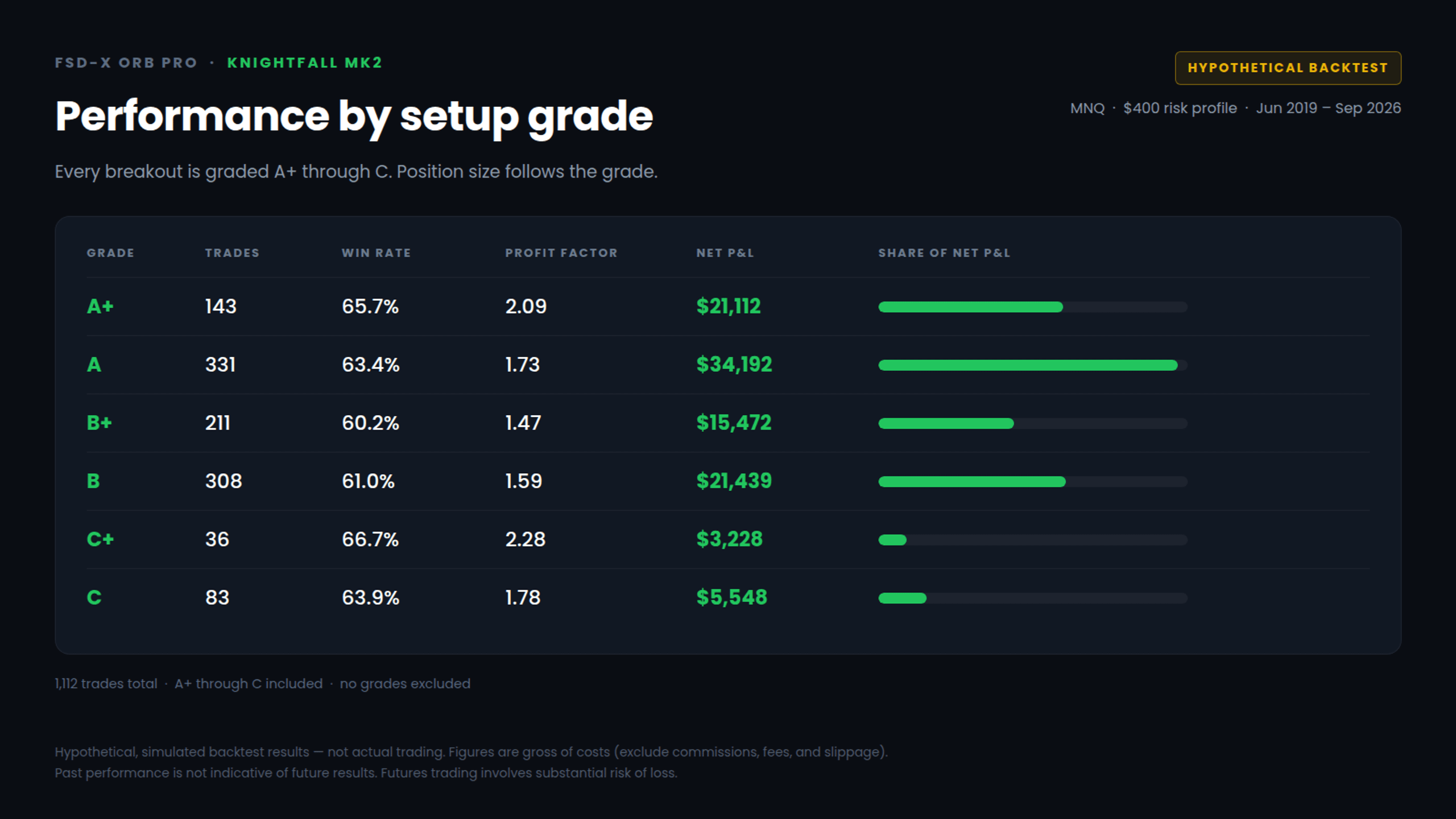Select the A+ grade row label
1456x819 pixels.
pyautogui.click(x=100, y=307)
